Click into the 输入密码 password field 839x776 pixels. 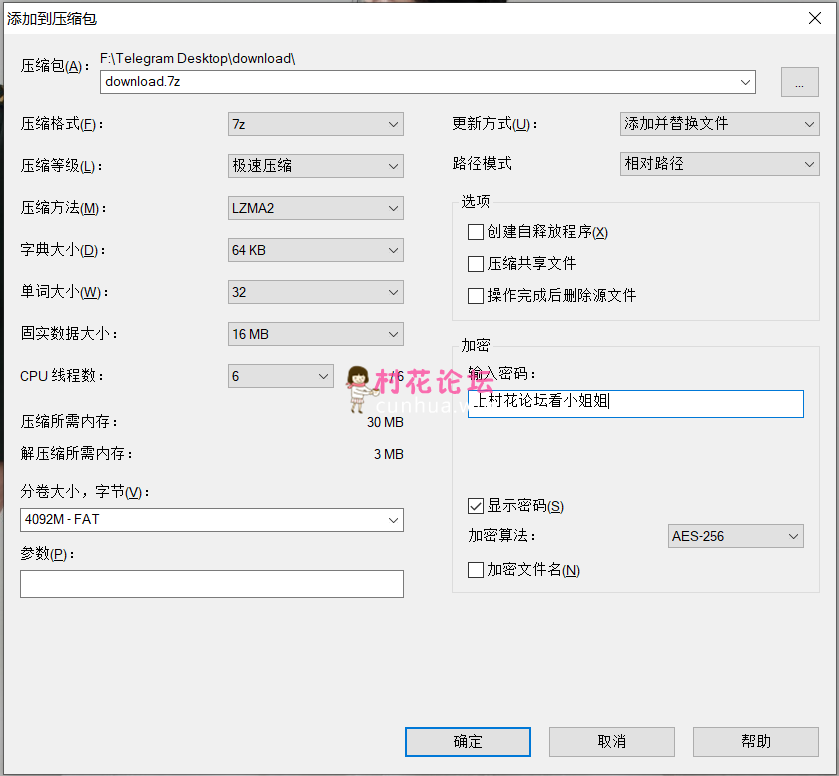(x=636, y=404)
